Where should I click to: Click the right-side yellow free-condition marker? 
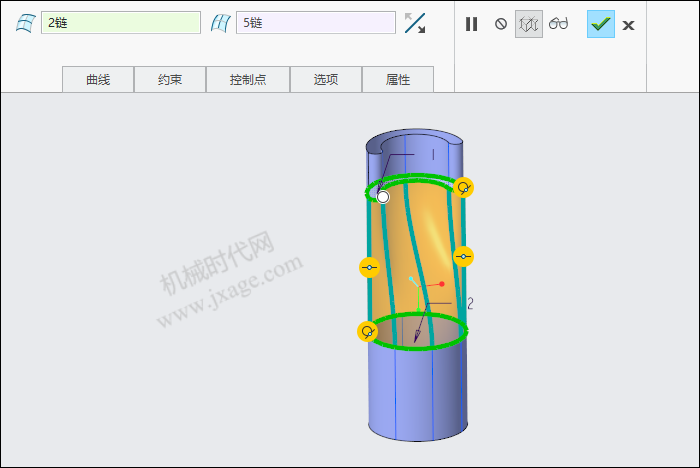[x=463, y=256]
